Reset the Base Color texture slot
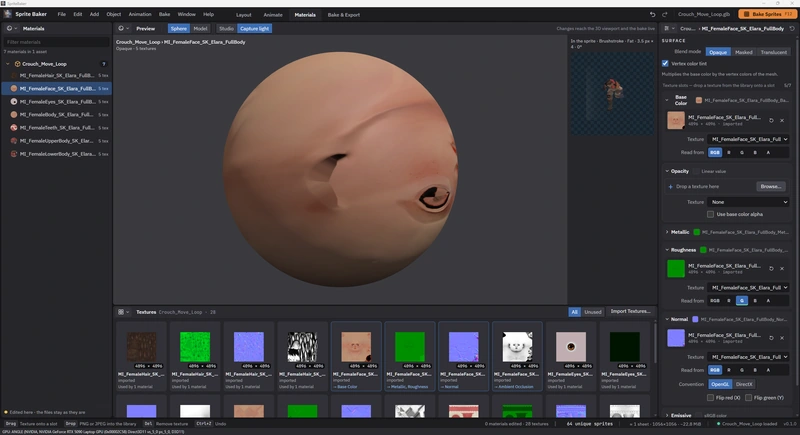The height and width of the screenshot is (435, 800). click(x=771, y=120)
